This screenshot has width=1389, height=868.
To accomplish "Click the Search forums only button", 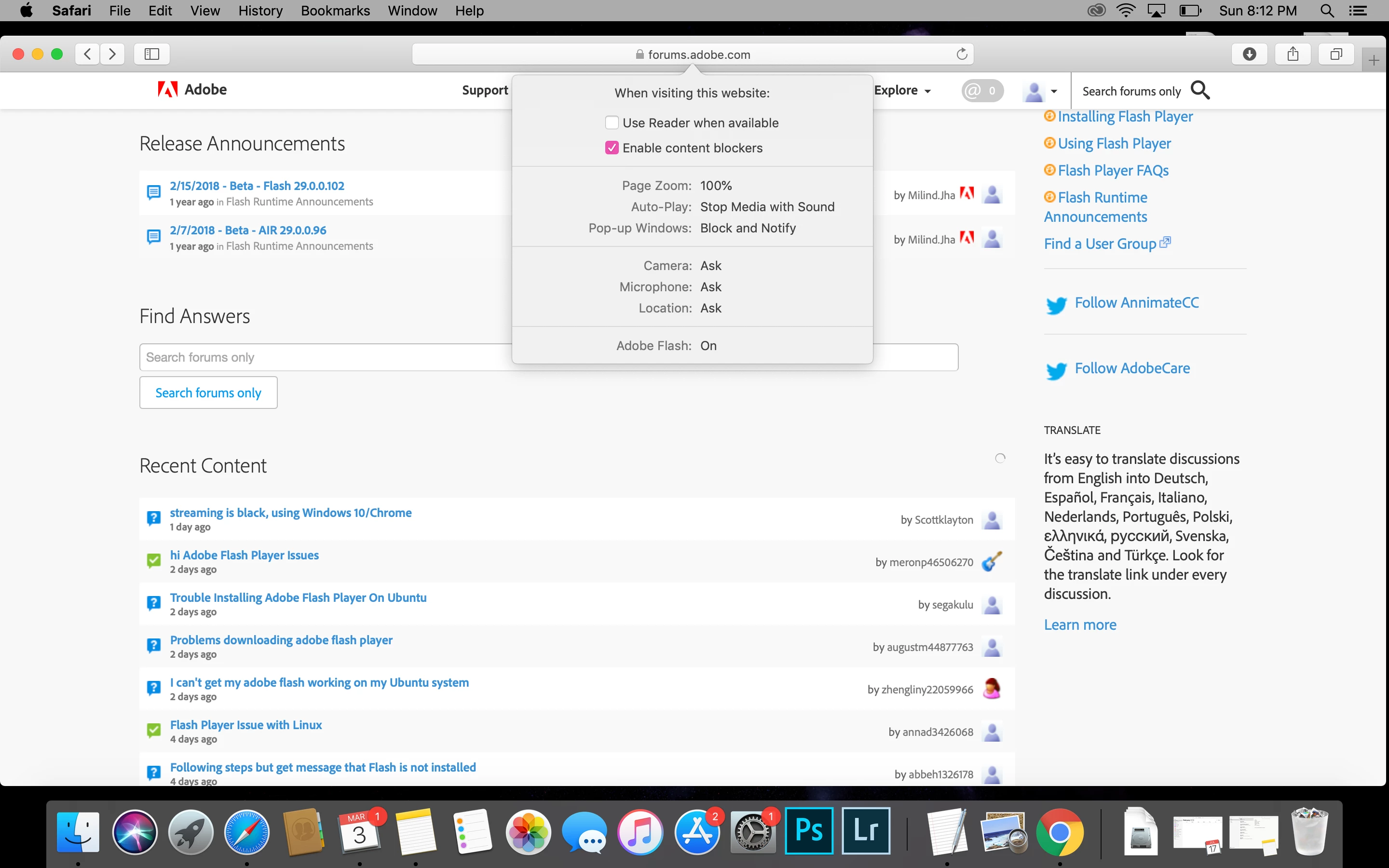I will pos(208,393).
